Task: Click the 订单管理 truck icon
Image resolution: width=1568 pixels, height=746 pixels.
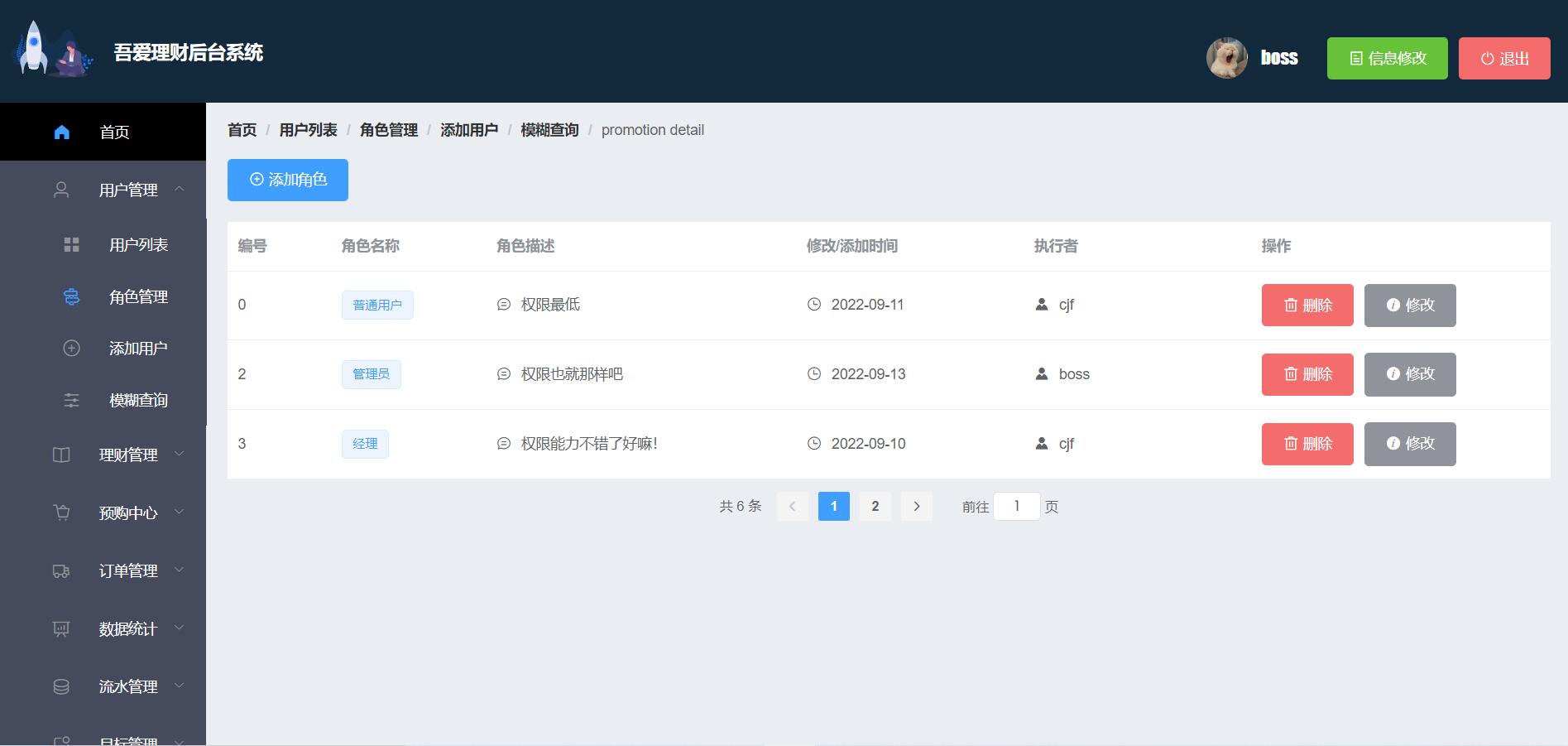Action: click(61, 570)
